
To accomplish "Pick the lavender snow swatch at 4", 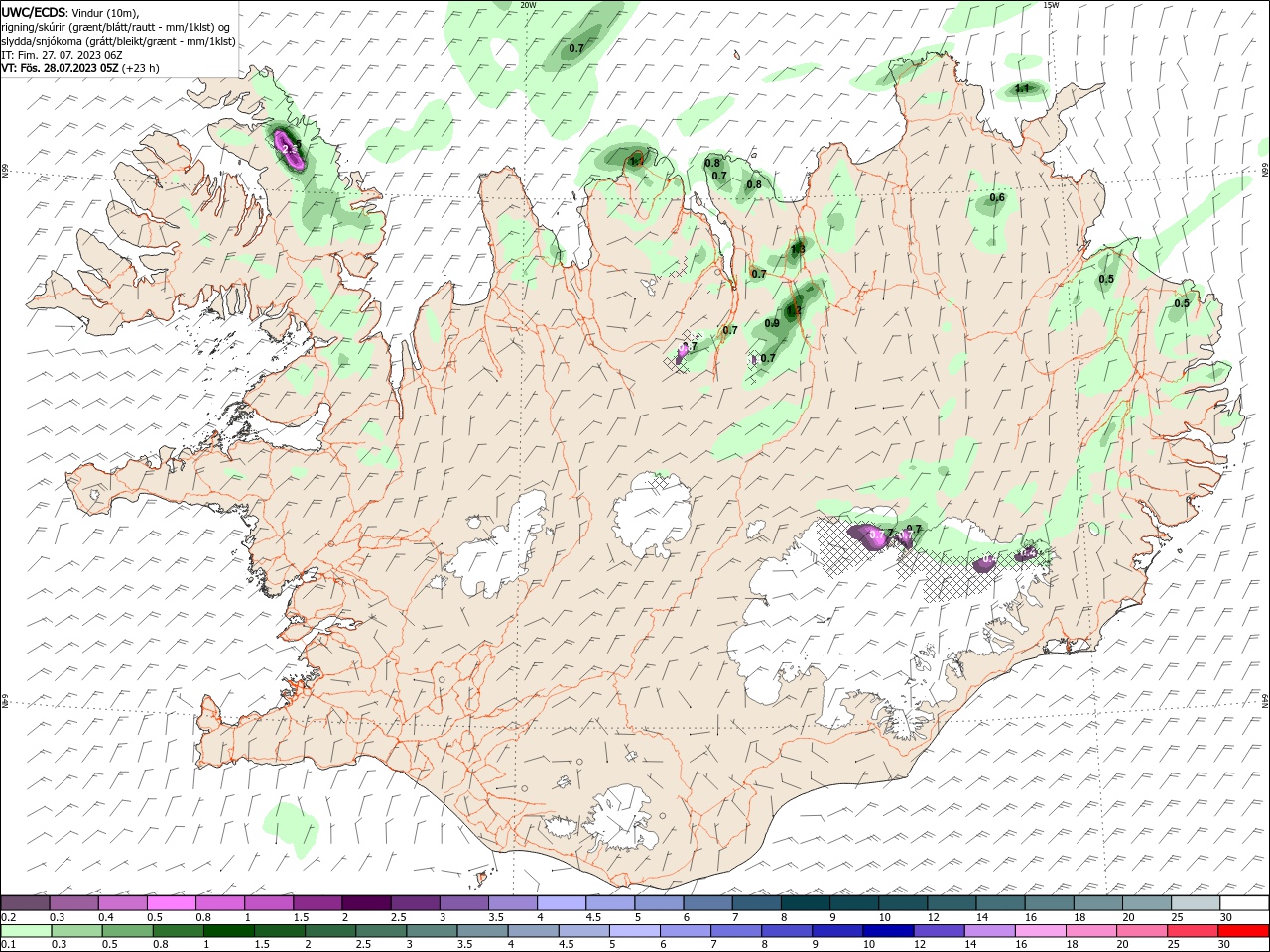I will tap(561, 903).
